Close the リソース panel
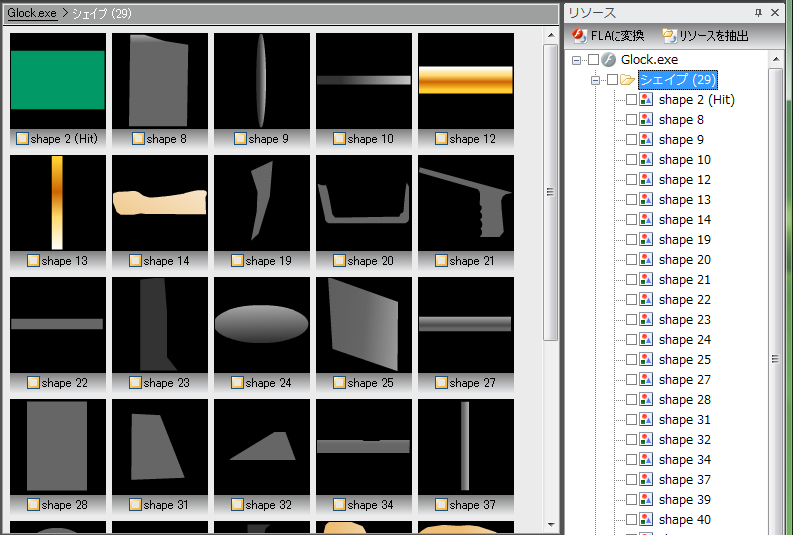 (775, 13)
